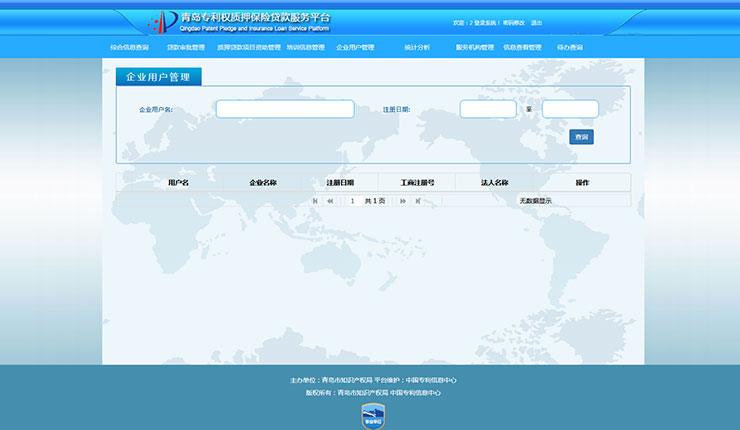
Task: Open 质押贷款项目资助管理 menu
Action: (247, 47)
